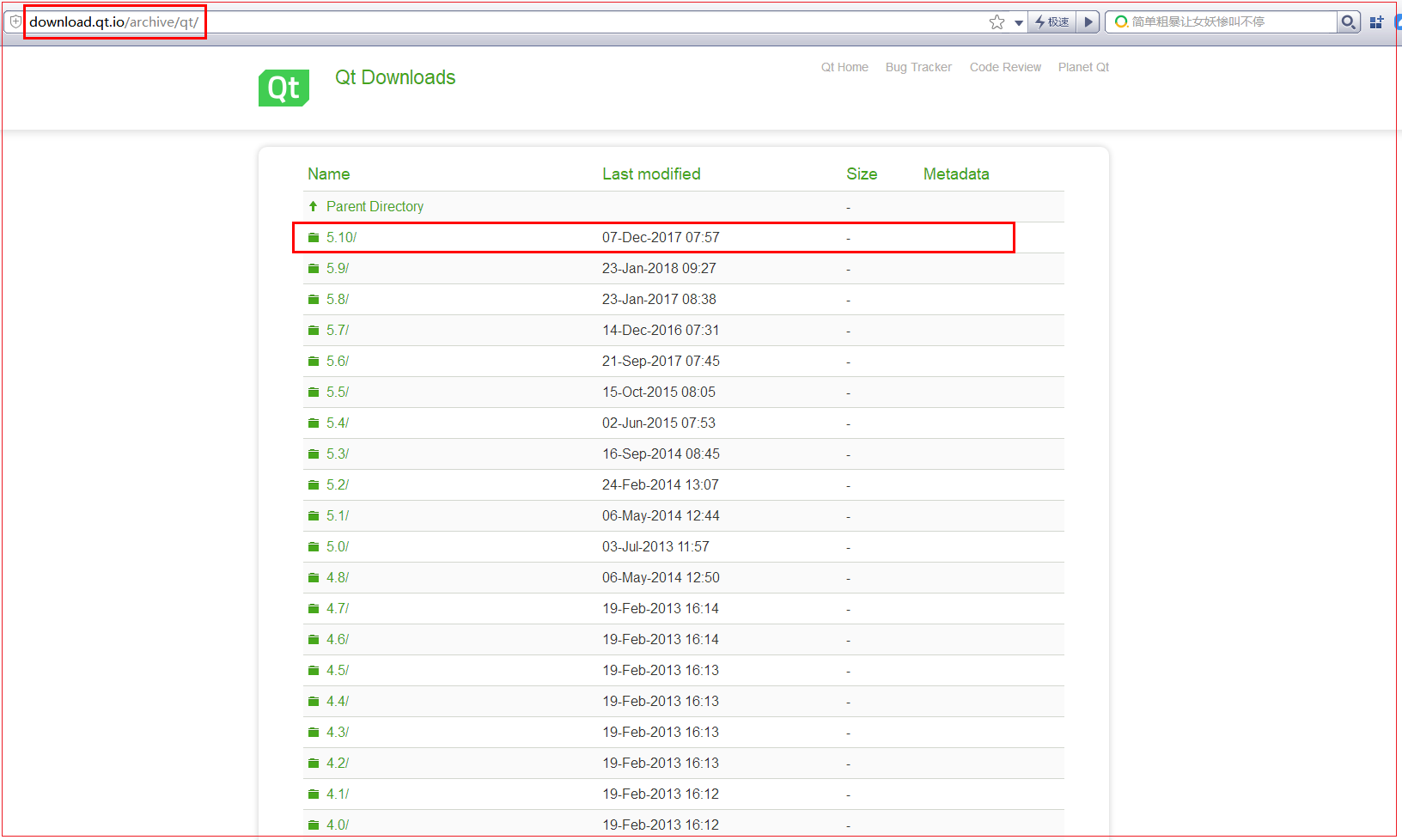The width and height of the screenshot is (1402, 840).
Task: Open the 4.8/ folder link
Action: pyautogui.click(x=338, y=578)
